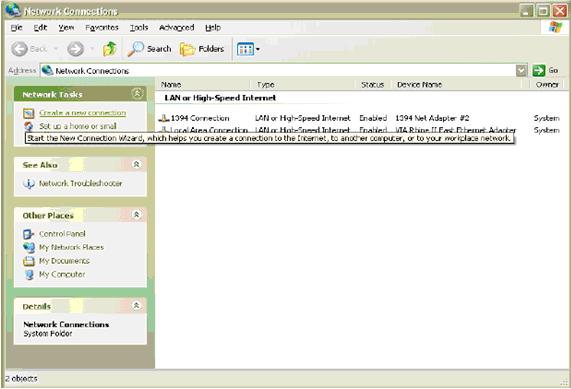Screen dimensions: 571x389
Task: Open My Network Places link
Action: pyautogui.click(x=71, y=247)
